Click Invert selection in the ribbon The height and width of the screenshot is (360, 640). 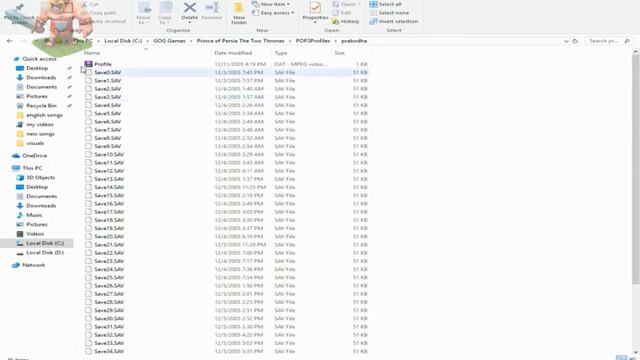click(x=393, y=21)
